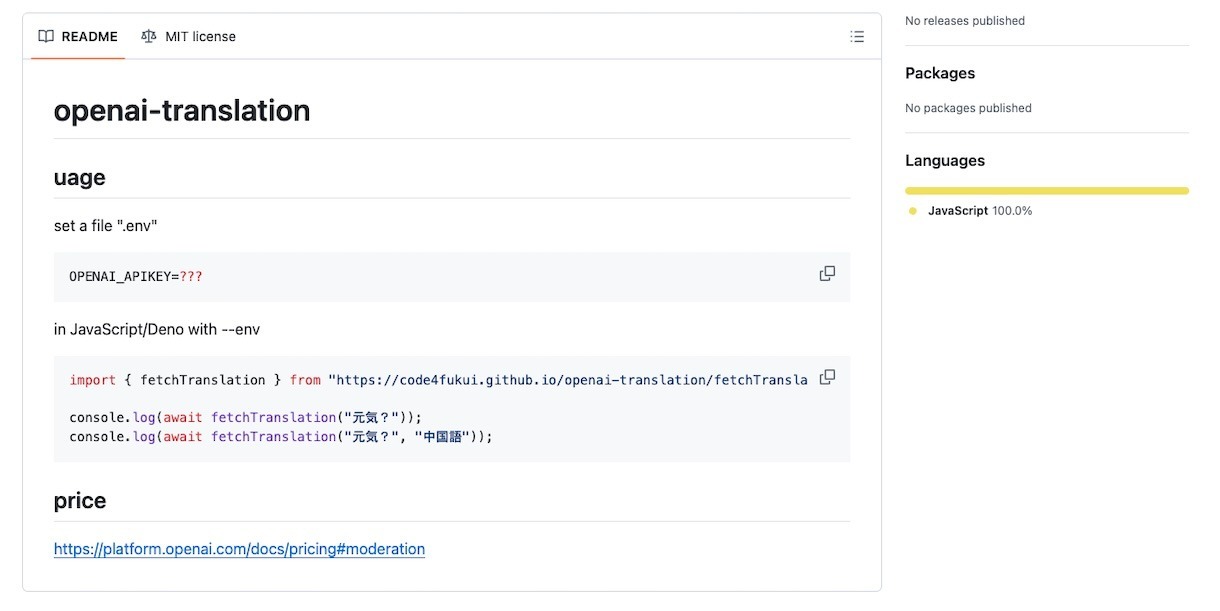Open the OpenAI pricing moderation link

pos(239,549)
